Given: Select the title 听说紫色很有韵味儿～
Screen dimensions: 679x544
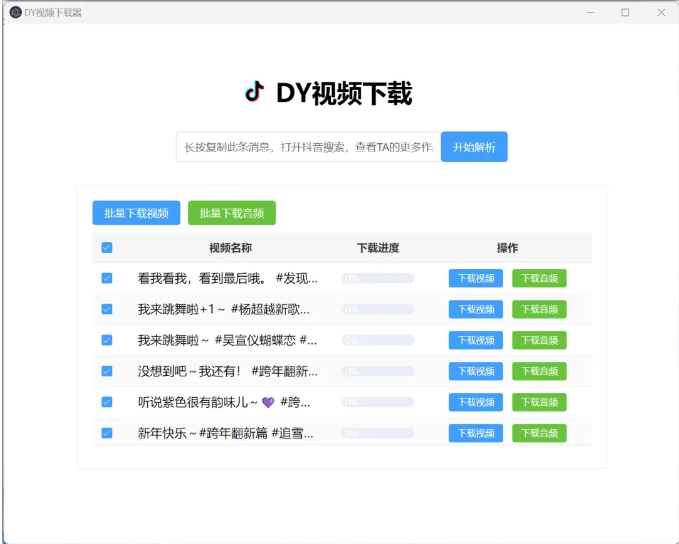Looking at the screenshot, I should [224, 402].
